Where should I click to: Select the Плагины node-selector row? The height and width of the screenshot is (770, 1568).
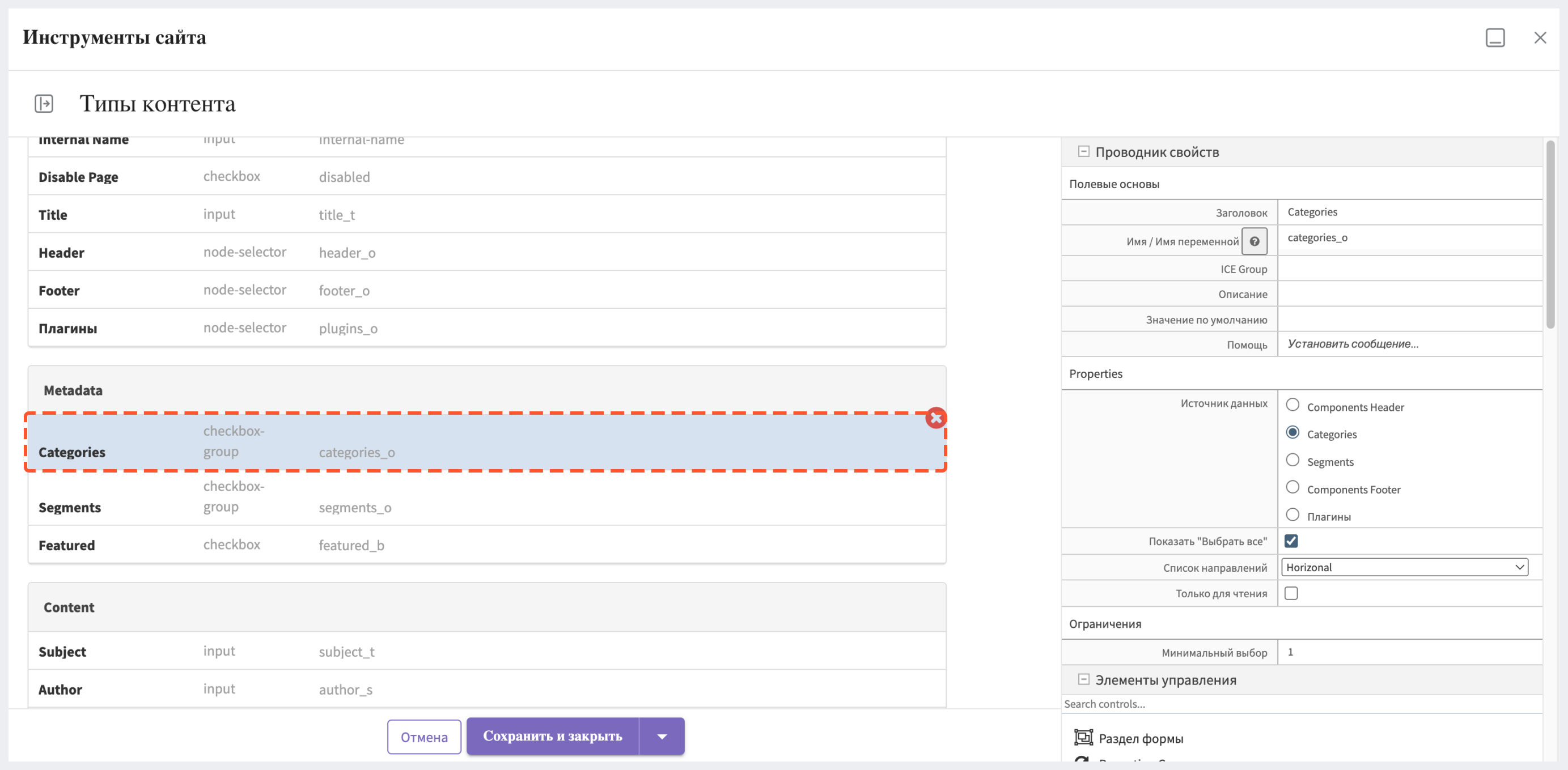[x=486, y=327]
